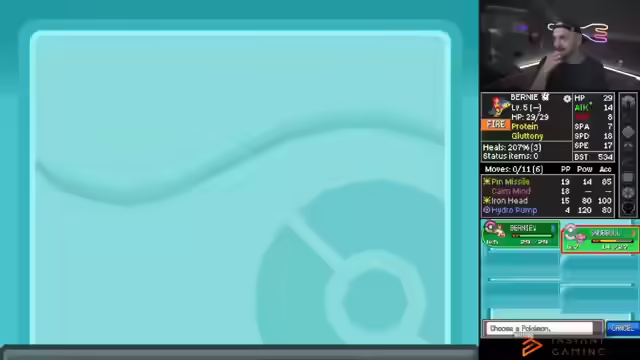Select the BERNIE party slot

tap(521, 234)
